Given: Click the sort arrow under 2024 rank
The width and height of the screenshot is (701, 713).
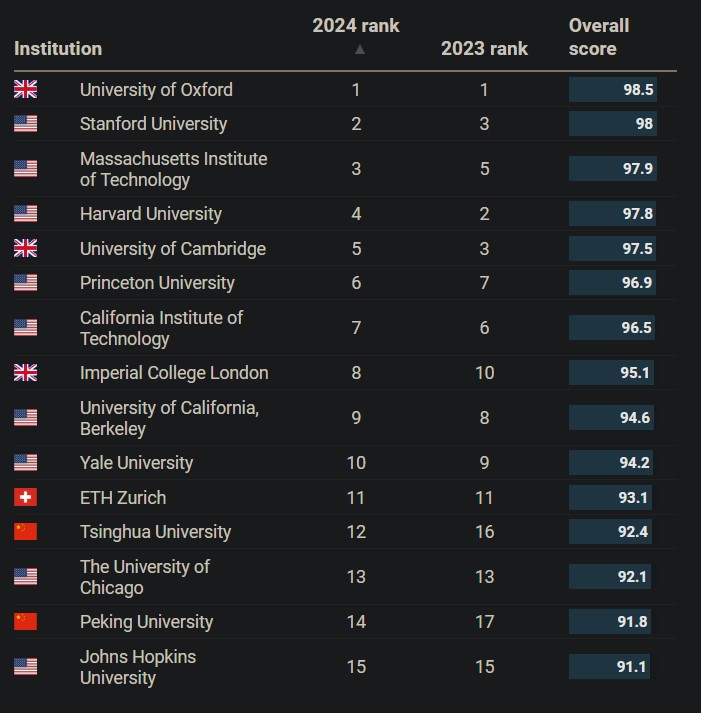Looking at the screenshot, I should pyautogui.click(x=360, y=49).
